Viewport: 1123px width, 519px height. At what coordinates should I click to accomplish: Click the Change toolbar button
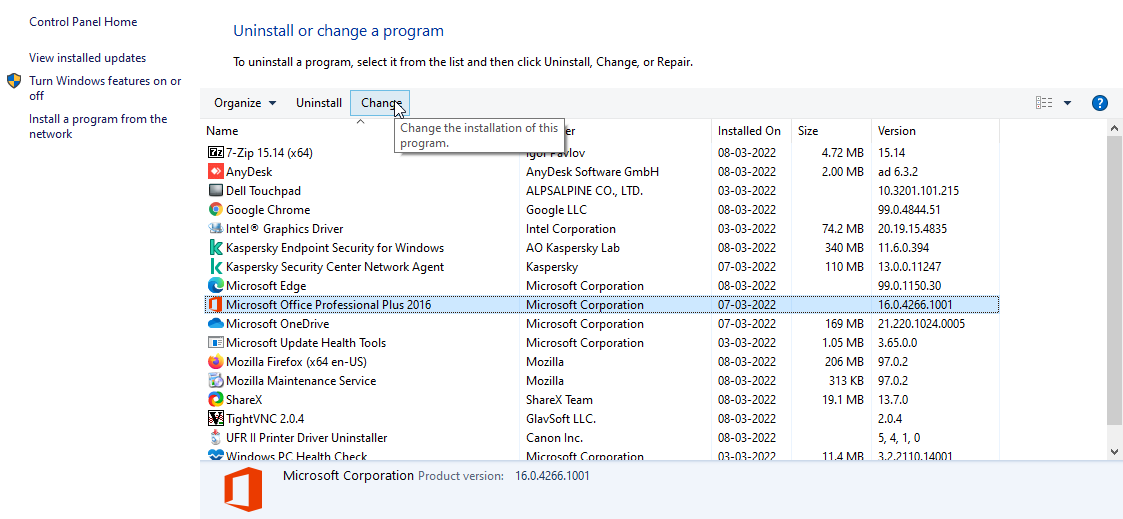pyautogui.click(x=380, y=103)
